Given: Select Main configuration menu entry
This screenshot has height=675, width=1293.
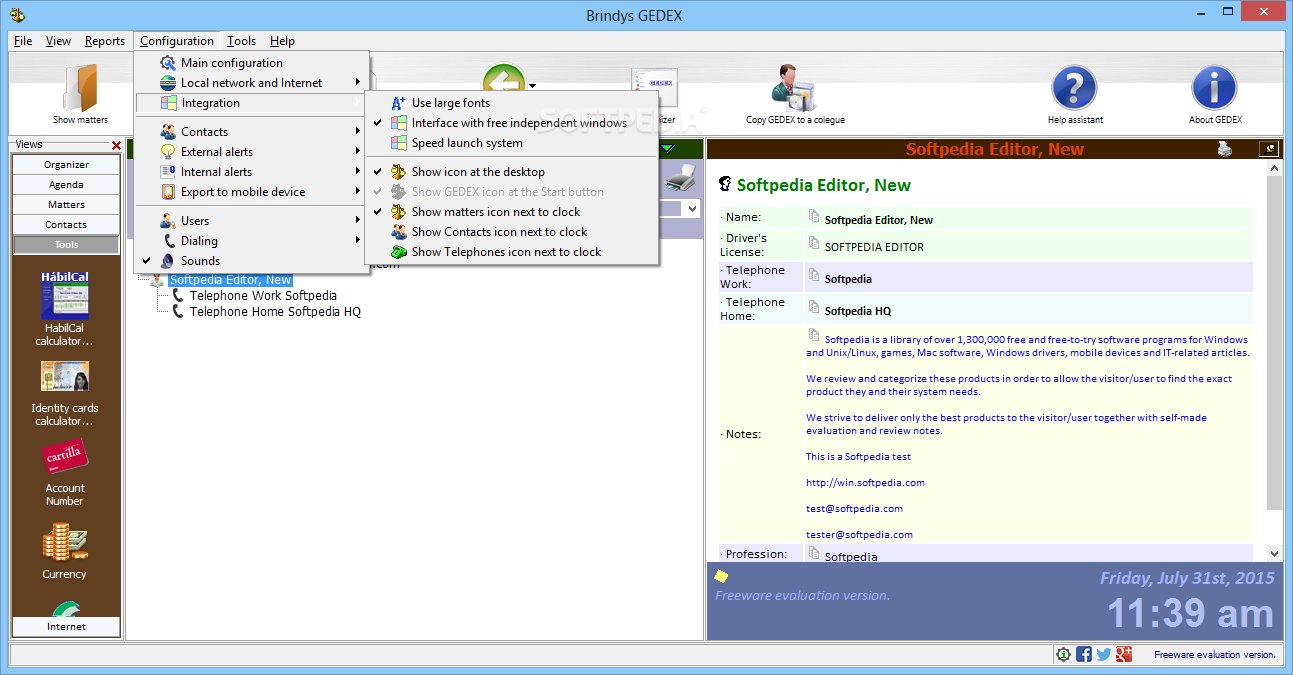Looking at the screenshot, I should (x=251, y=63).
